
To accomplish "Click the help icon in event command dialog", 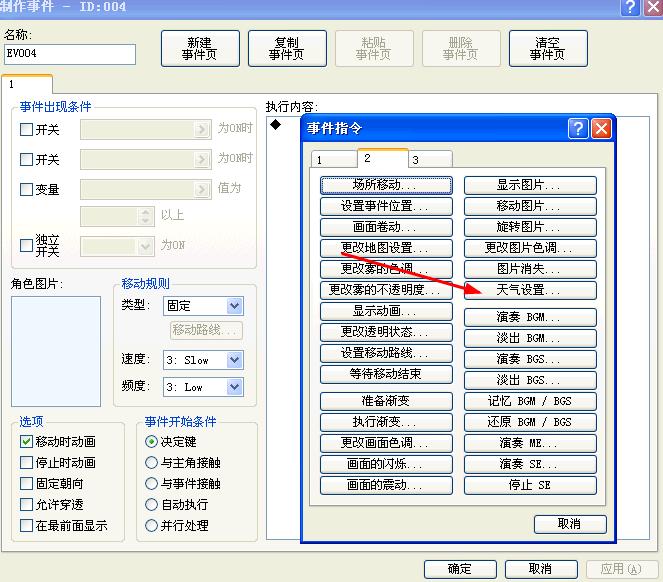I will point(578,128).
